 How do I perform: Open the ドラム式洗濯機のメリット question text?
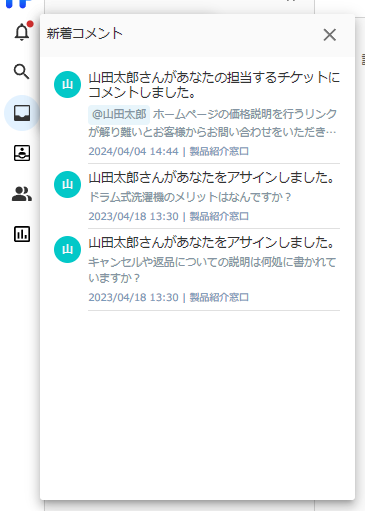[190, 197]
